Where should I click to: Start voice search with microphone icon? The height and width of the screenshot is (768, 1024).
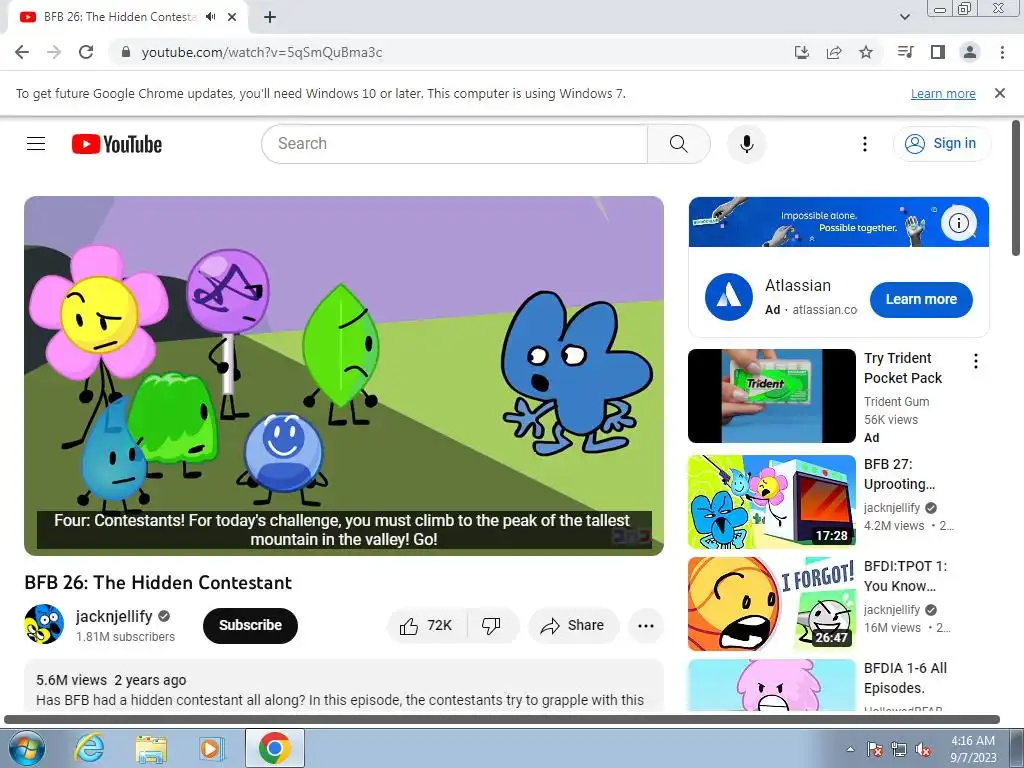coord(746,144)
